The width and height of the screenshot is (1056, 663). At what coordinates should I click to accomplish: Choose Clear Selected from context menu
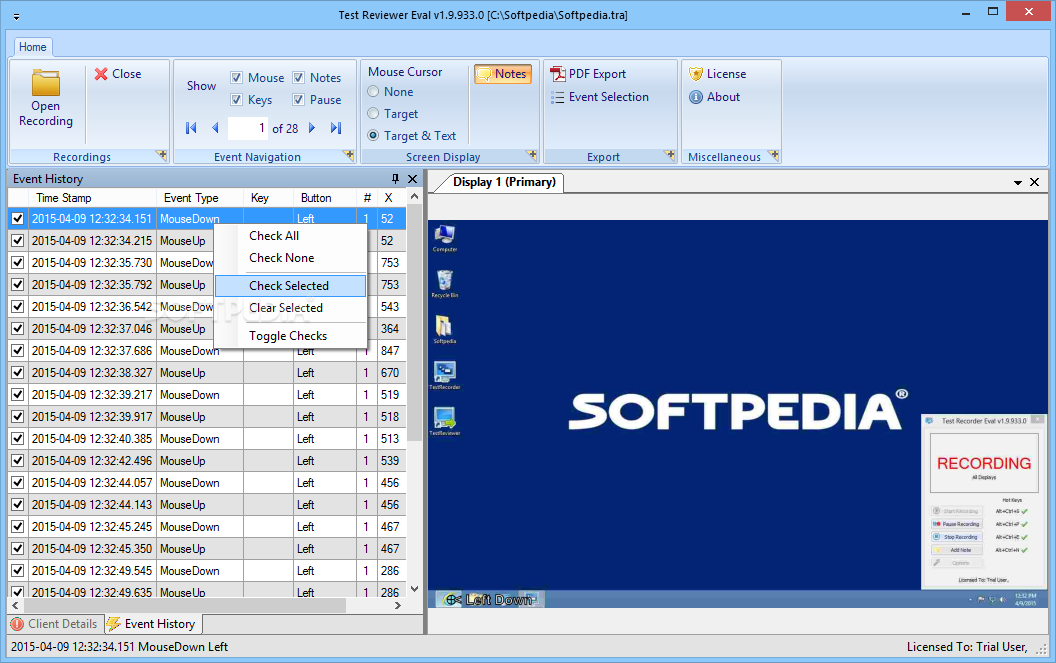pos(290,308)
